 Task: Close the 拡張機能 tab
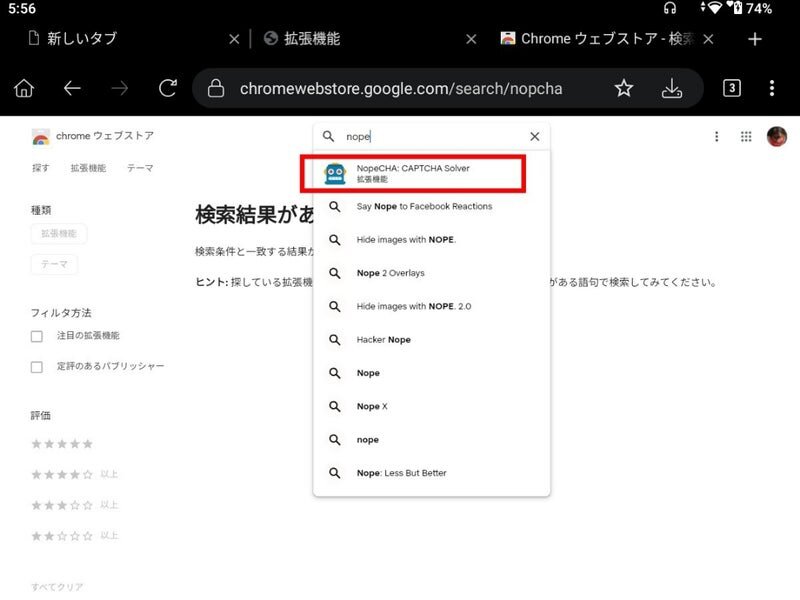[x=471, y=39]
